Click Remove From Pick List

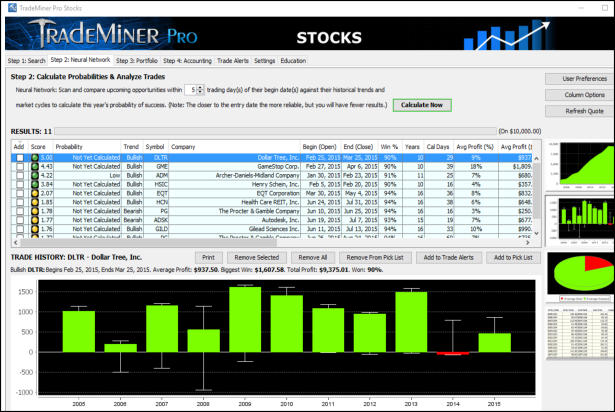coord(375,257)
